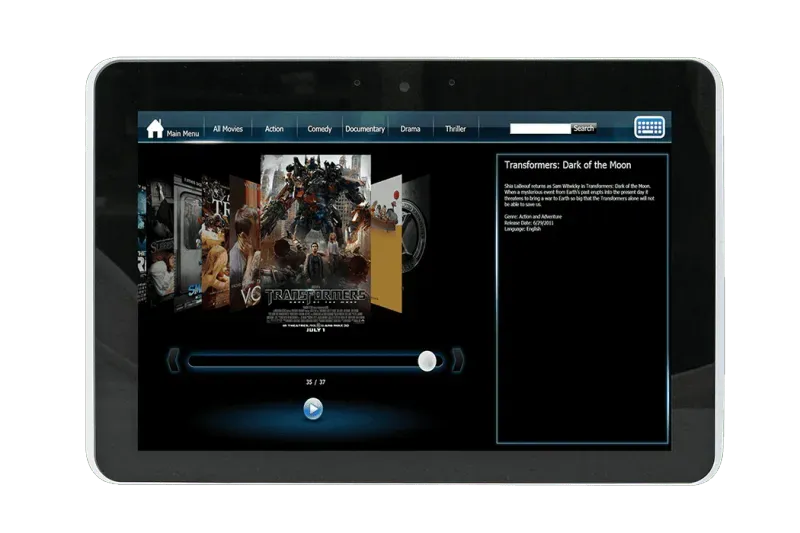800x533 pixels.
Task: Play the selected movie with the blue play button
Action: 313,409
